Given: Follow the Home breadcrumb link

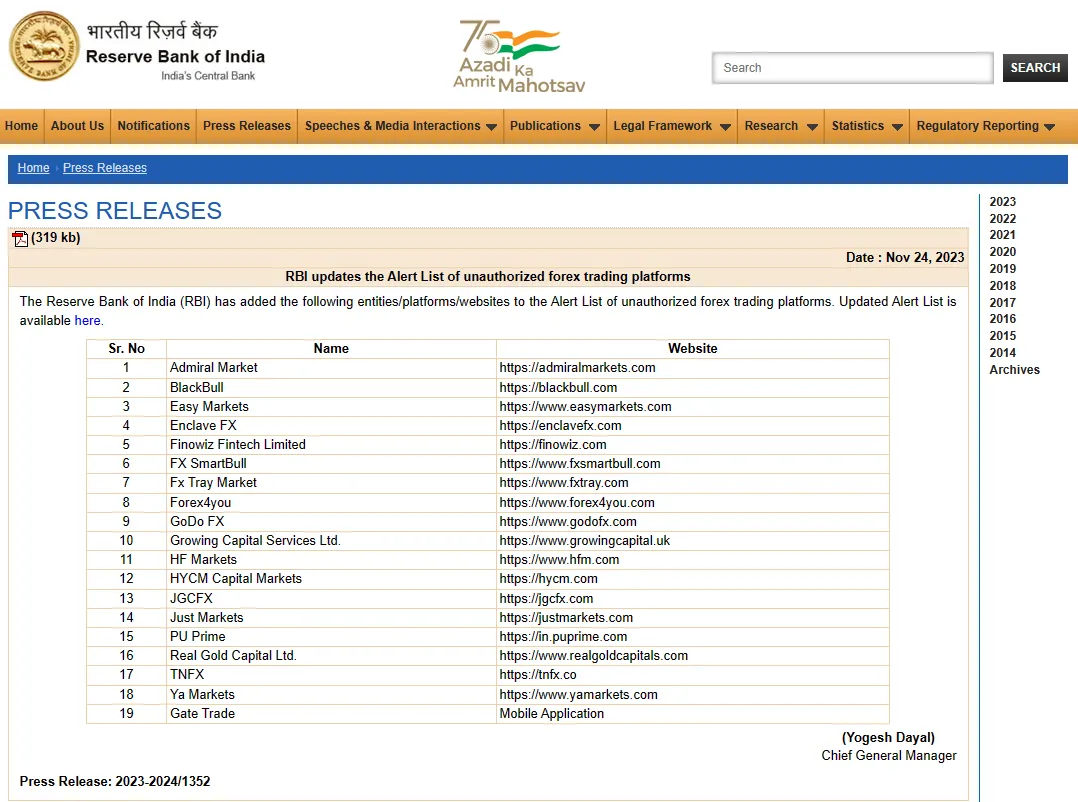Looking at the screenshot, I should pos(33,168).
